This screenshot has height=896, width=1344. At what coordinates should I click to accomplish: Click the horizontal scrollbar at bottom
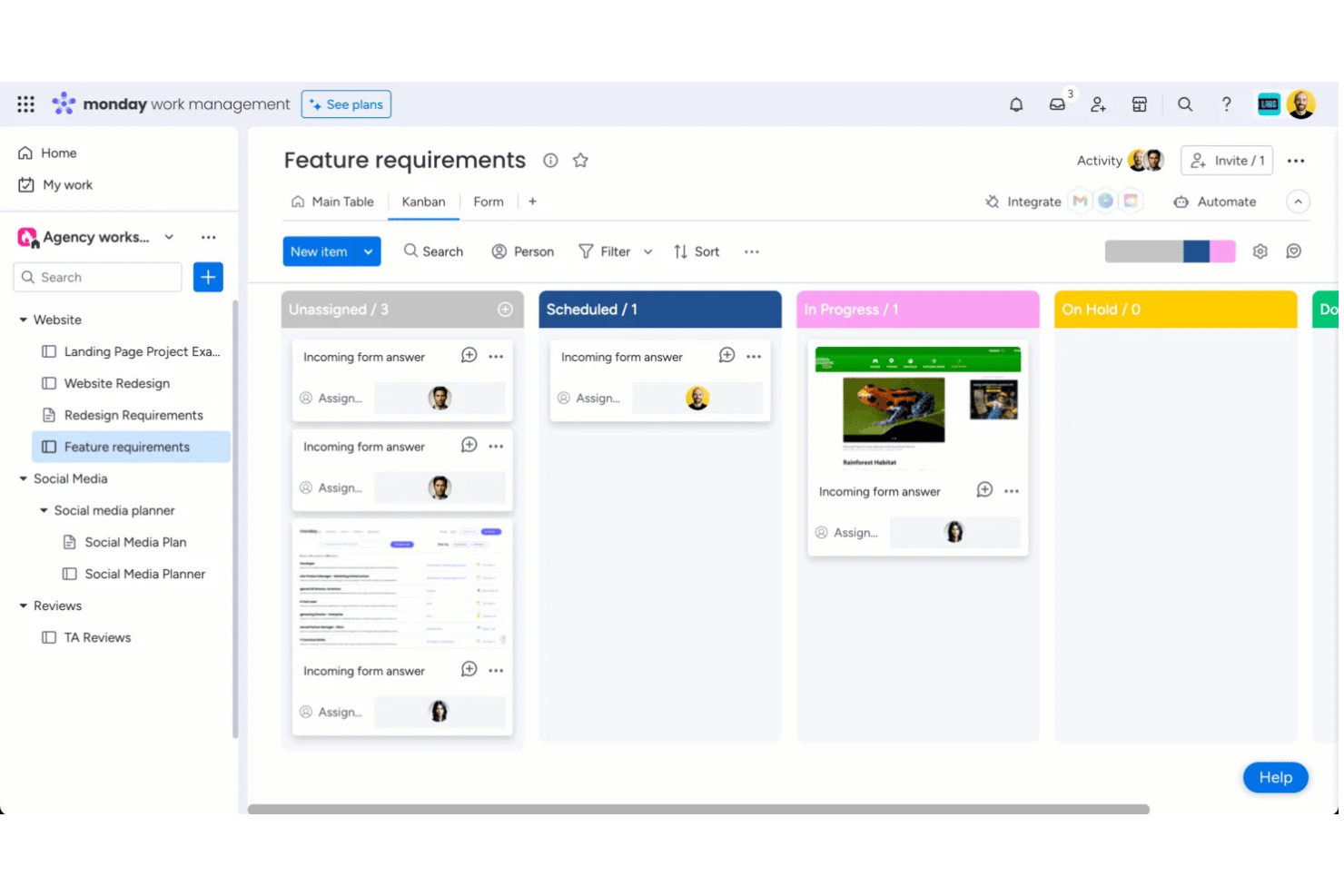pyautogui.click(x=698, y=809)
